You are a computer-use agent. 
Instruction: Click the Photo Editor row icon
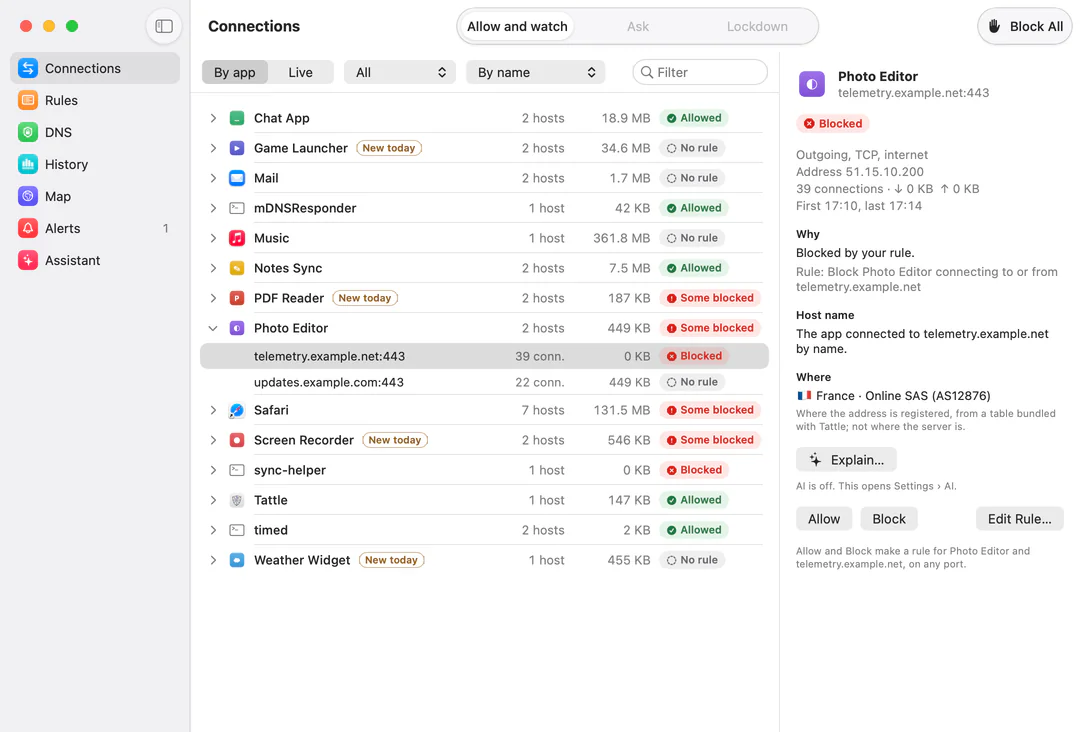[x=237, y=328]
